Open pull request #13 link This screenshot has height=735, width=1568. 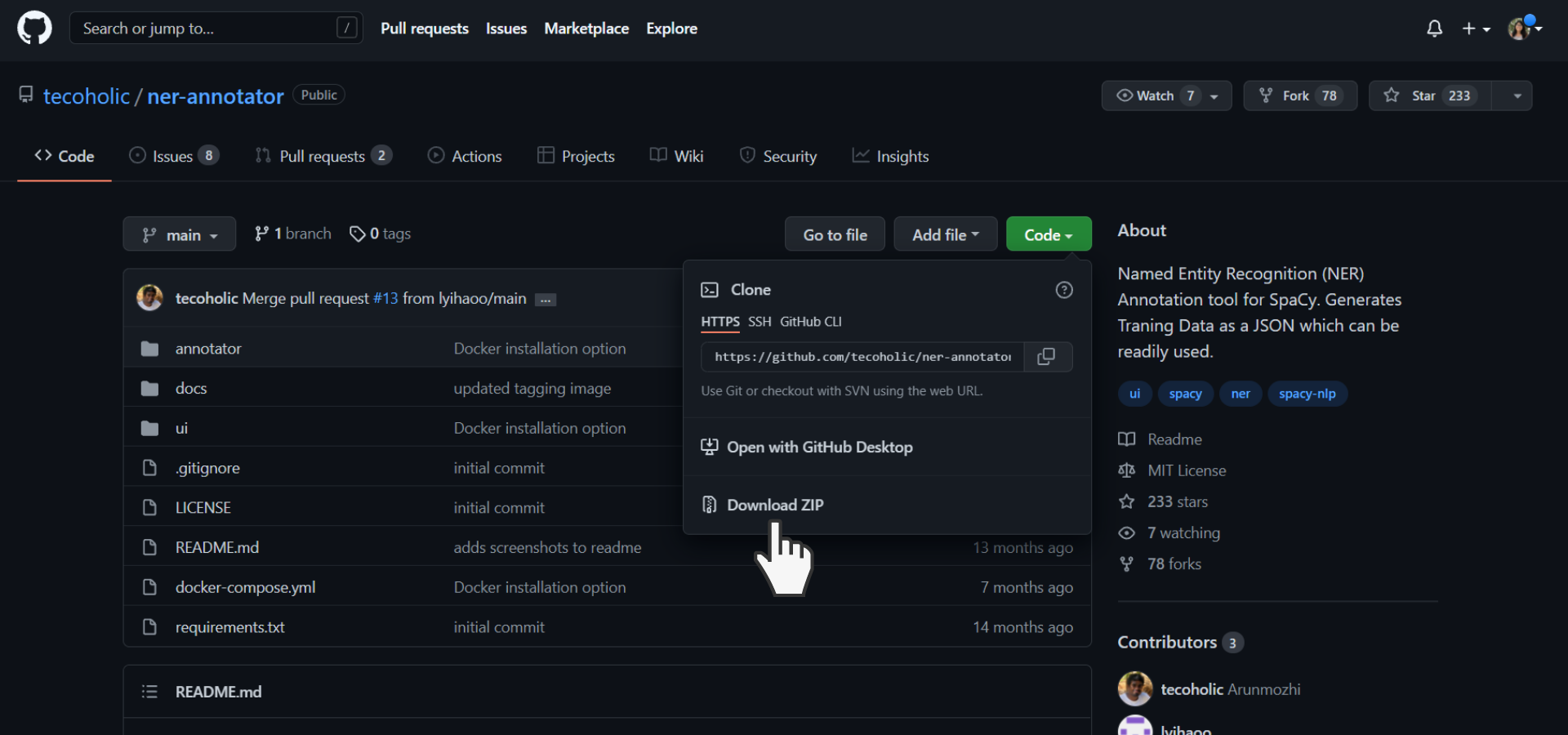385,299
